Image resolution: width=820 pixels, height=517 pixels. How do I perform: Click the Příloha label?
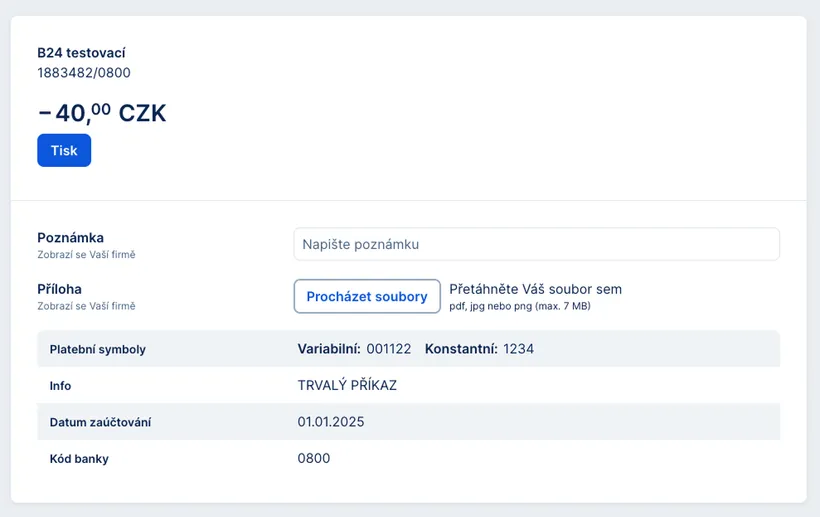click(x=60, y=289)
